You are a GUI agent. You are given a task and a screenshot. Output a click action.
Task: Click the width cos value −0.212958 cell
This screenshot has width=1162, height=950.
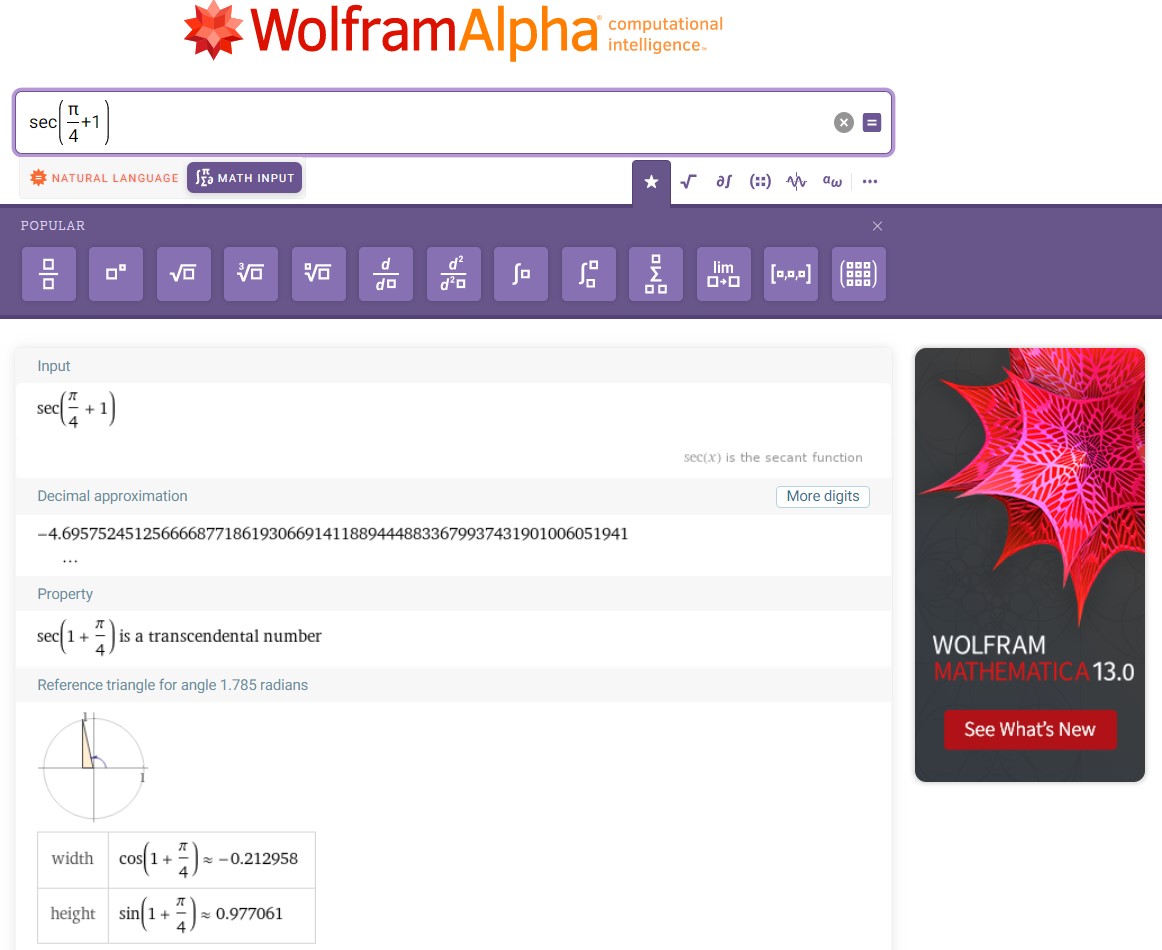click(212, 860)
